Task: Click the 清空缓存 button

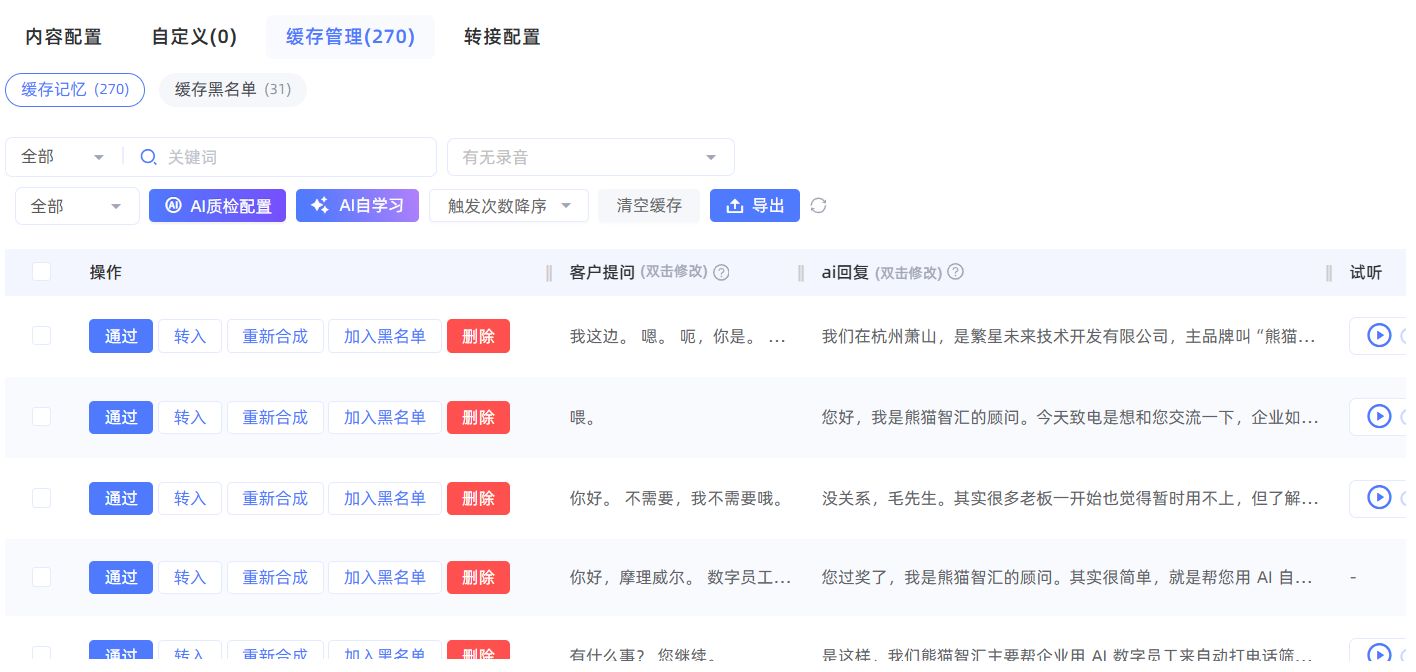Action: [649, 206]
